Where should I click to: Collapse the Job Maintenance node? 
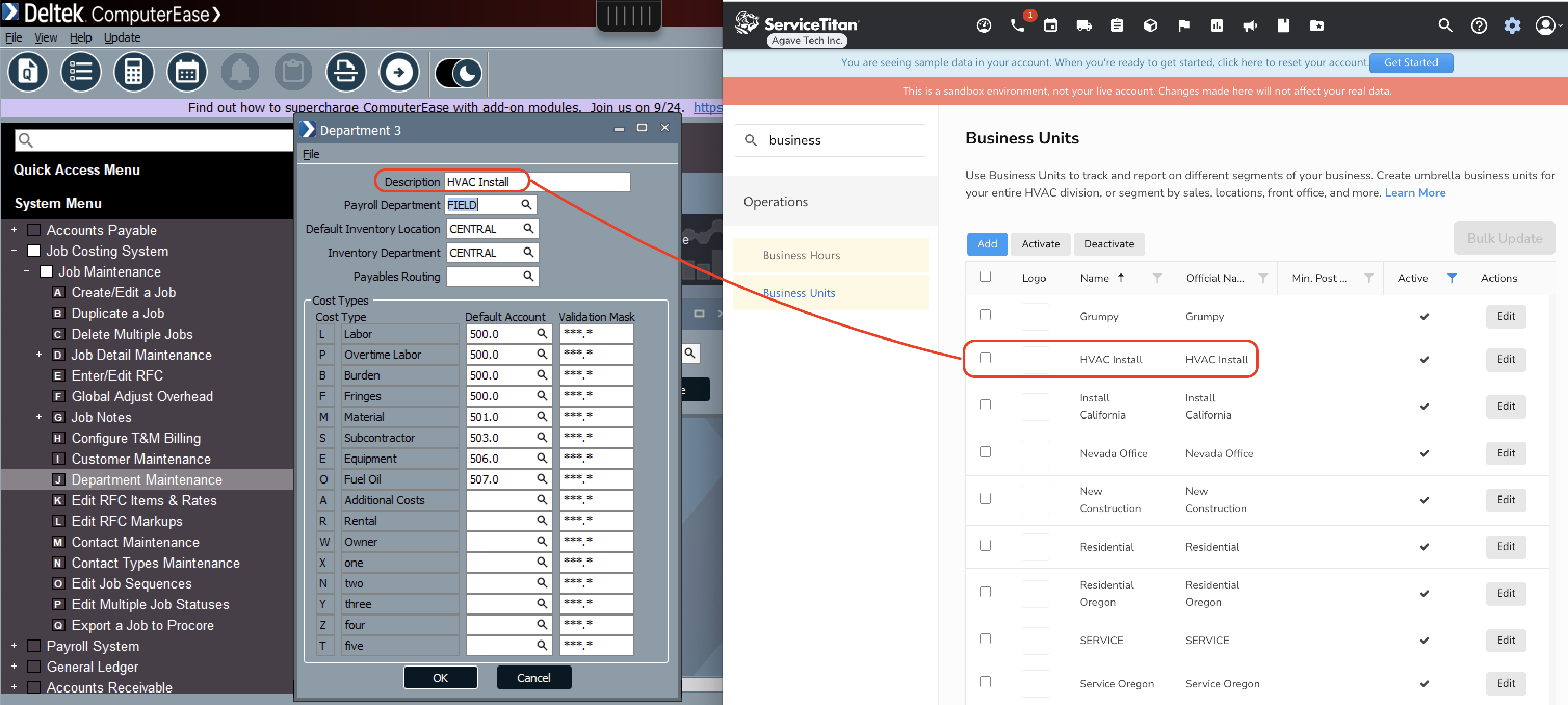pyautogui.click(x=26, y=271)
